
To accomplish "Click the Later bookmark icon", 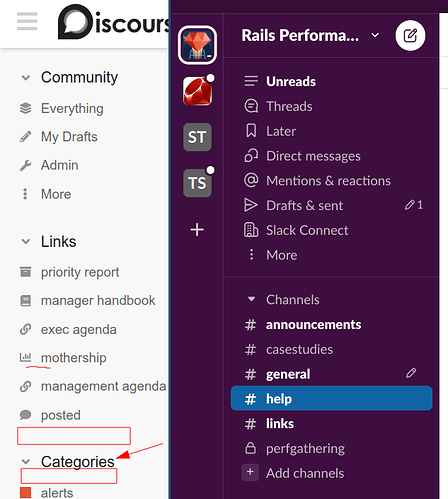I will click(251, 131).
